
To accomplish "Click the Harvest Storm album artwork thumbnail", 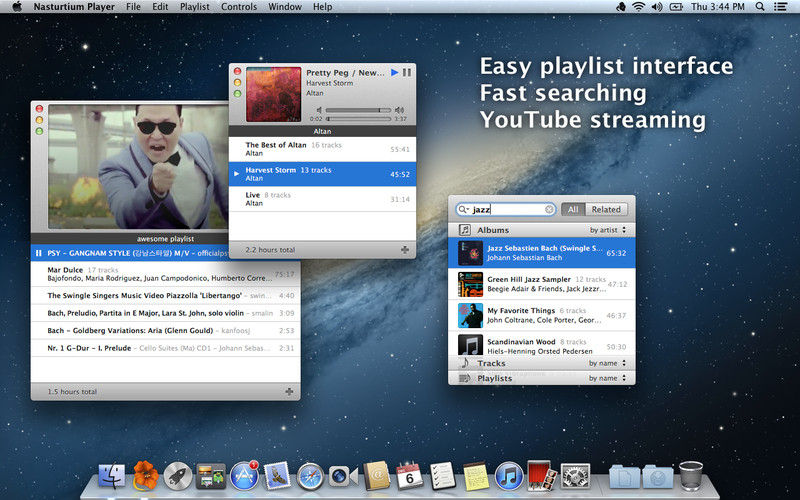I will 273,94.
